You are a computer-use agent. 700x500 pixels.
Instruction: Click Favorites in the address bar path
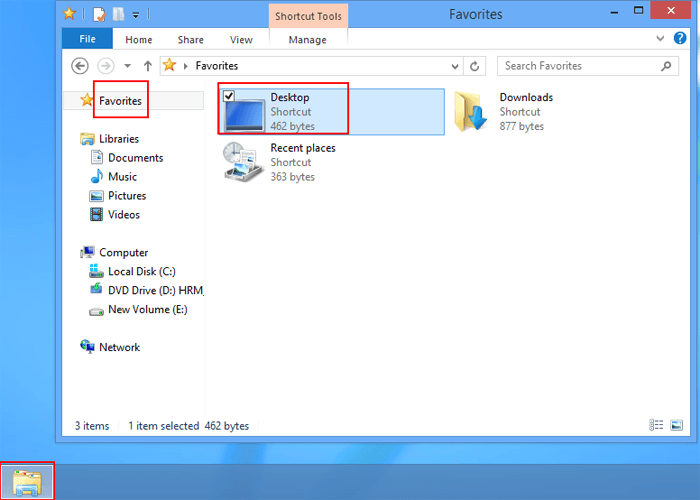[x=217, y=66]
